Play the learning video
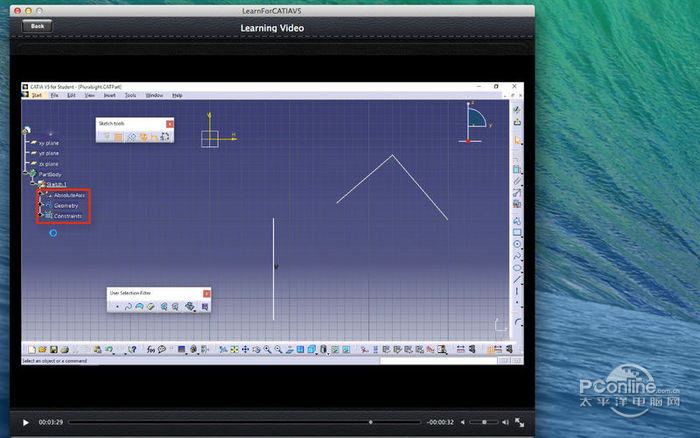Viewport: 700px width, 438px height. tap(25, 422)
